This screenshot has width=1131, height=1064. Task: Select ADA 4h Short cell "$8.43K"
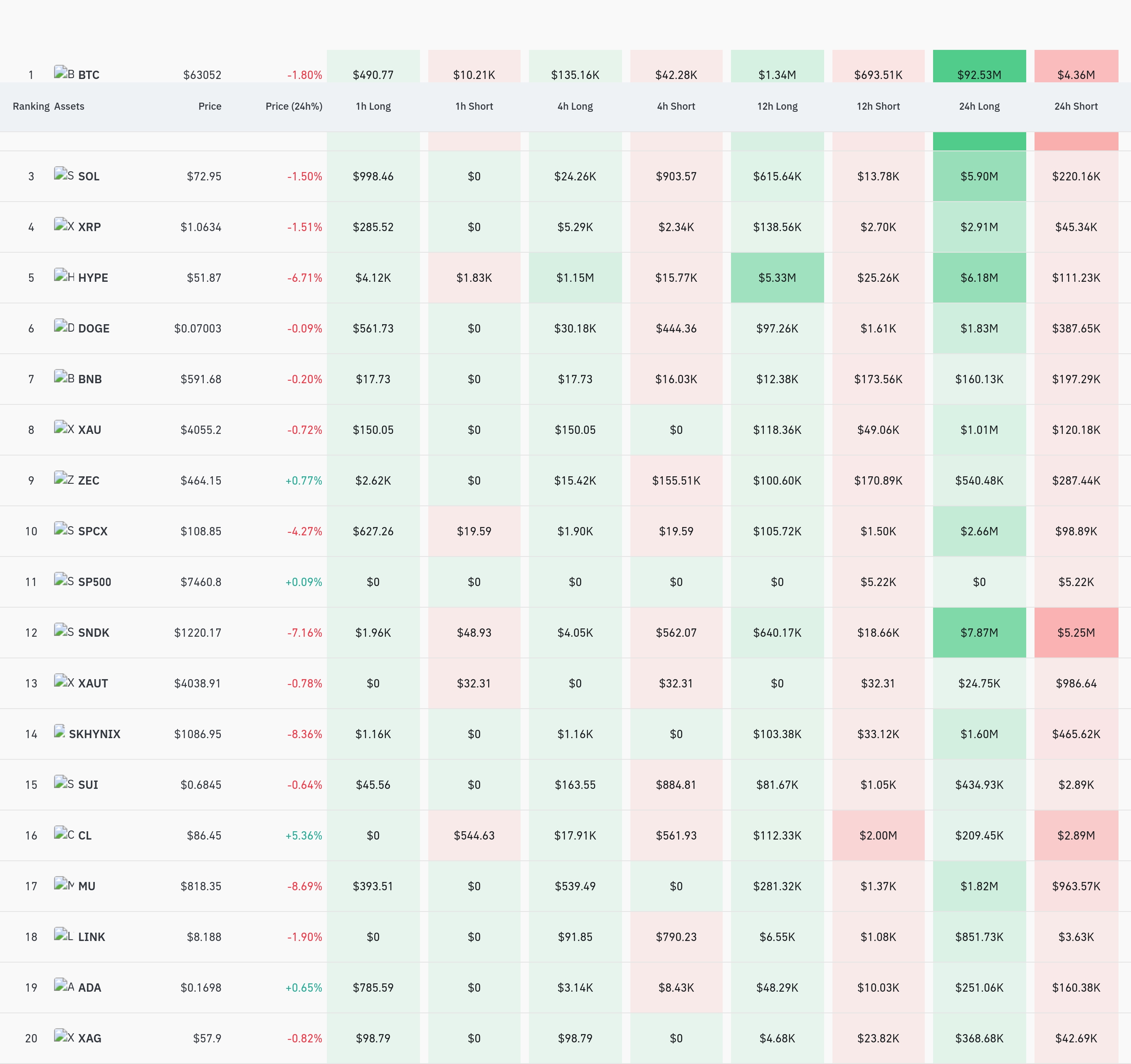click(x=677, y=987)
